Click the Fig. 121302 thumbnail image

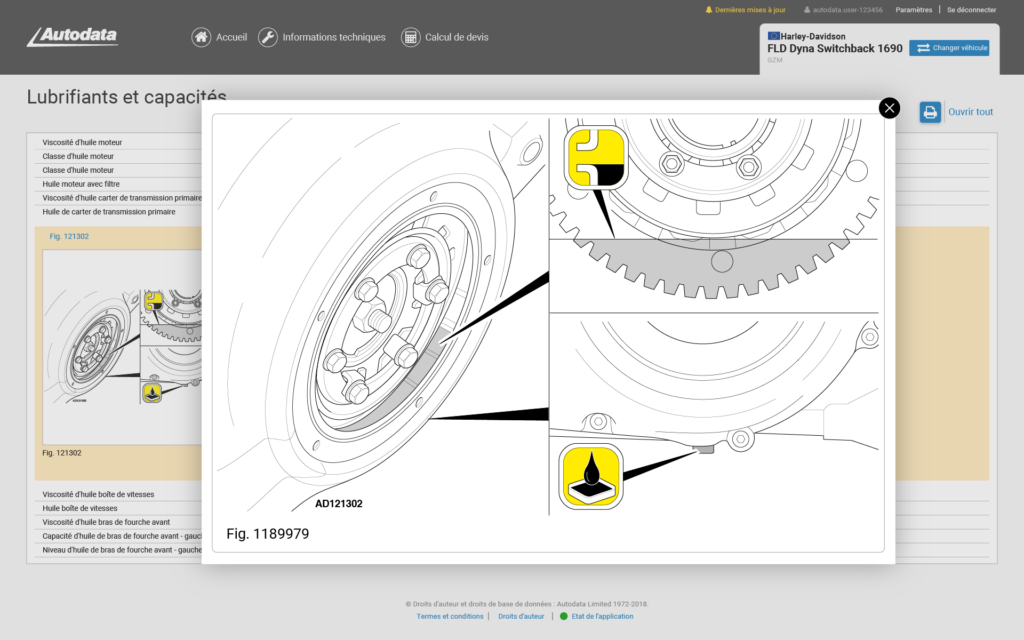(x=122, y=345)
